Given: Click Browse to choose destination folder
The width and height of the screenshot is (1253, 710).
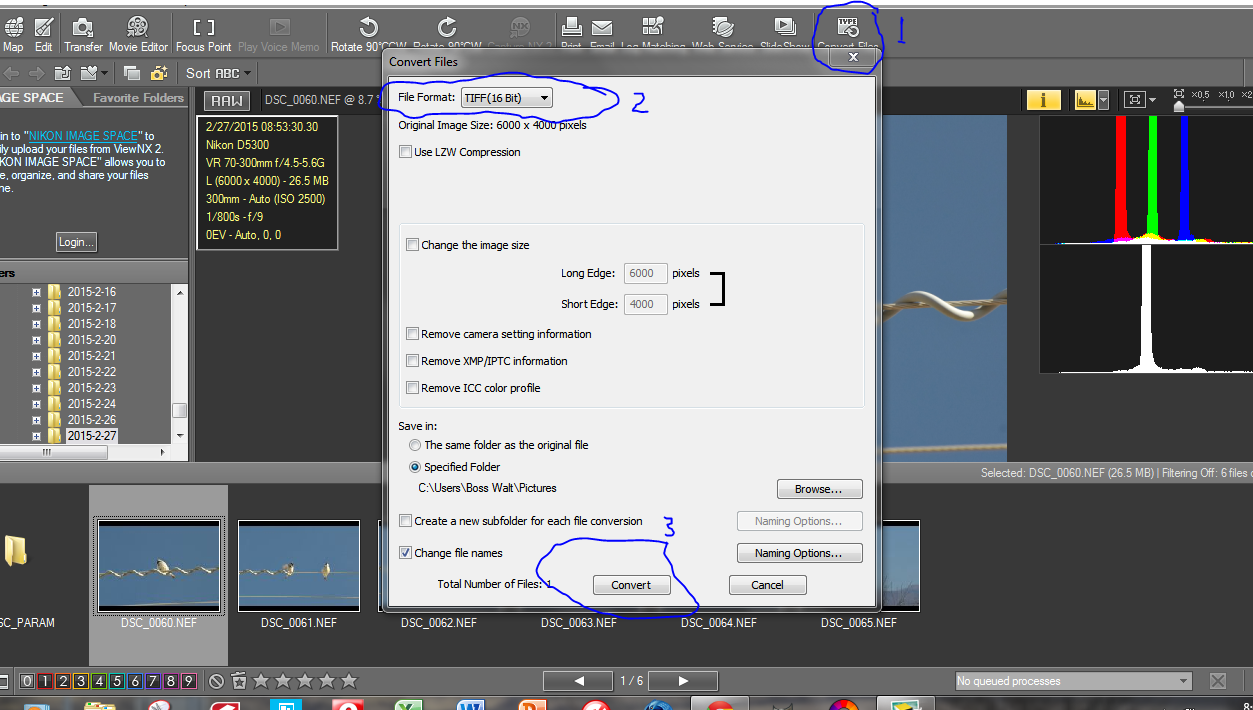Looking at the screenshot, I should pos(819,489).
